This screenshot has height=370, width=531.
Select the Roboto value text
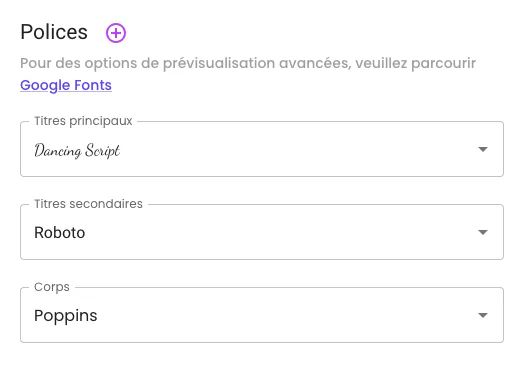[x=60, y=233]
